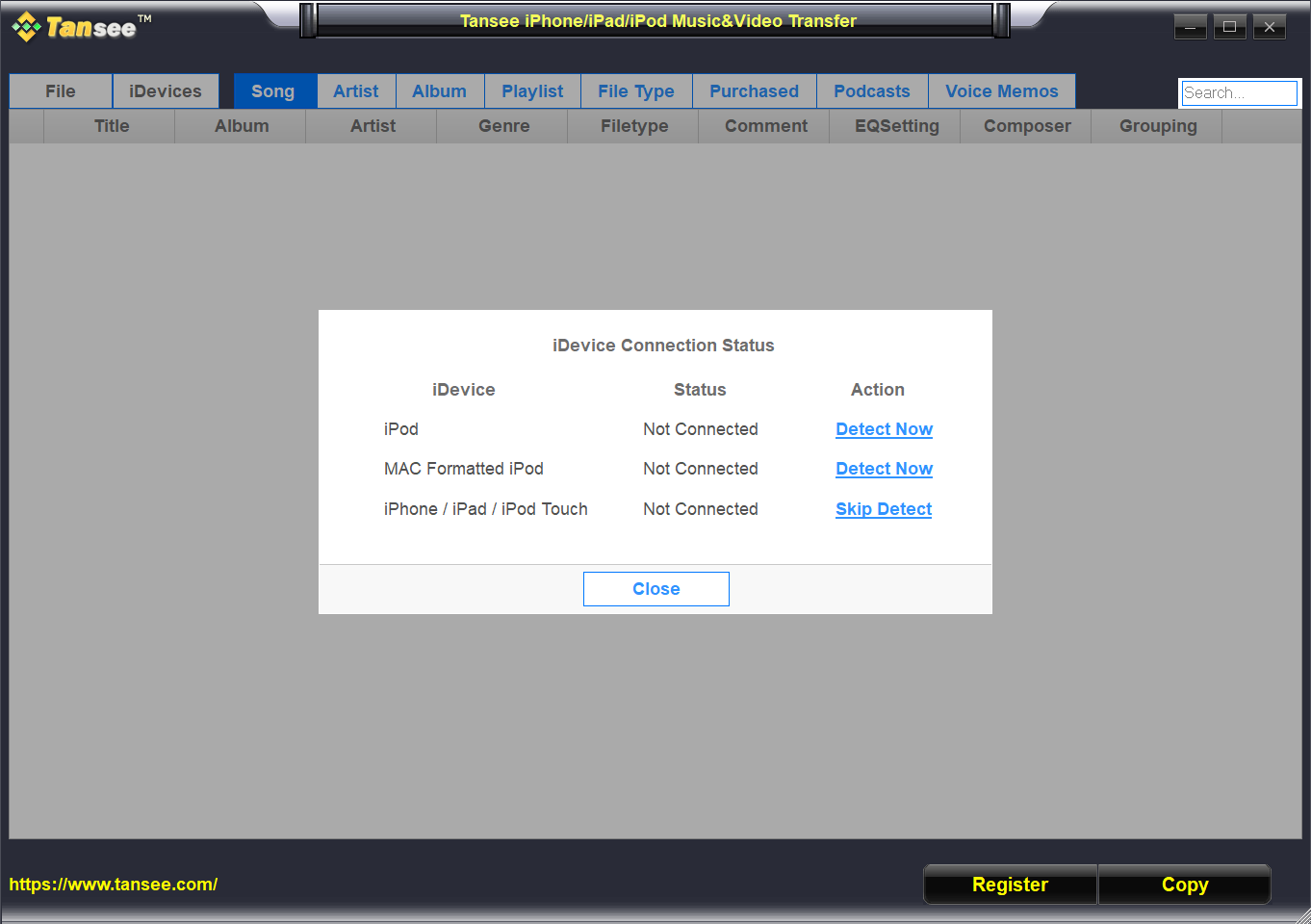The width and height of the screenshot is (1311, 924).
Task: Click the 'iDevice Connection Status' heading
Action: point(663,346)
